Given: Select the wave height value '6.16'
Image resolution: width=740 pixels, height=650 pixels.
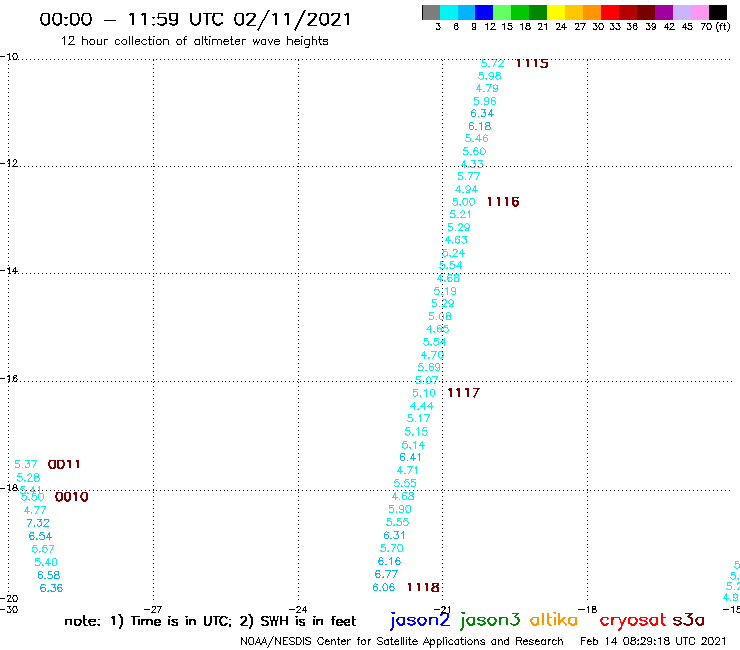Looking at the screenshot, I should [x=389, y=561].
